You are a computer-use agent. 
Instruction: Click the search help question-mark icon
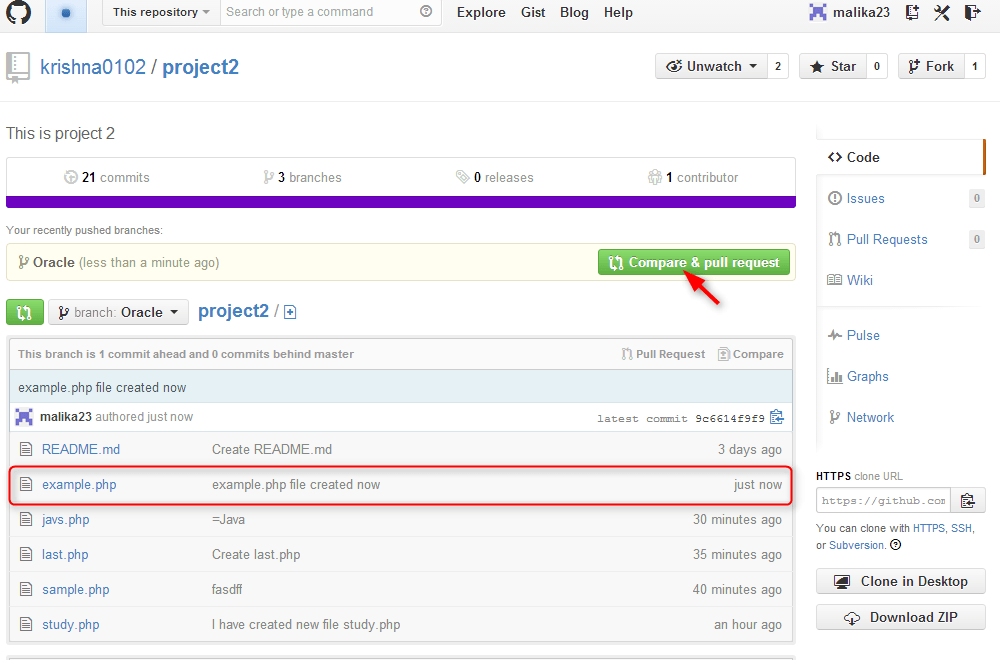426,11
